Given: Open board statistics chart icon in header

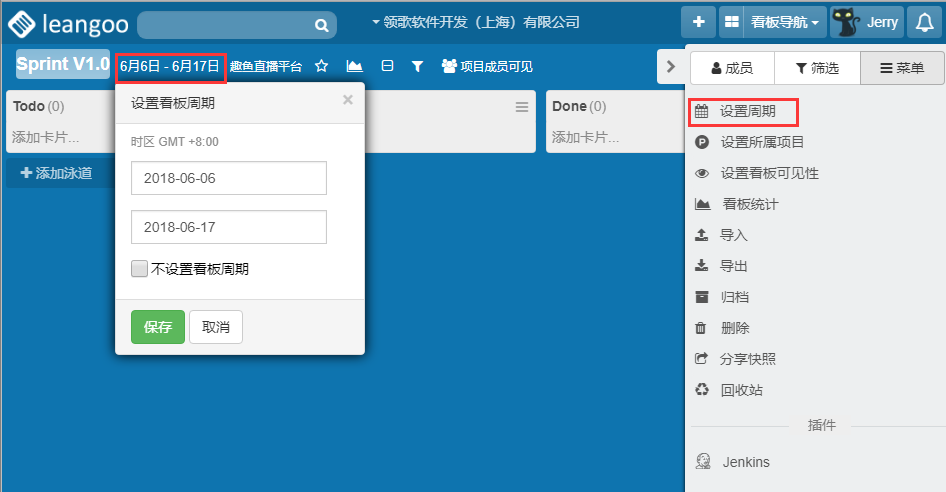Looking at the screenshot, I should 354,66.
